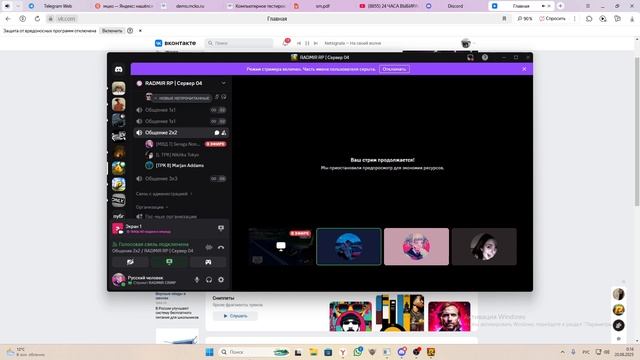Select the blue avatar participant tile
Screen dimensions: 640x360
pyautogui.click(x=349, y=247)
